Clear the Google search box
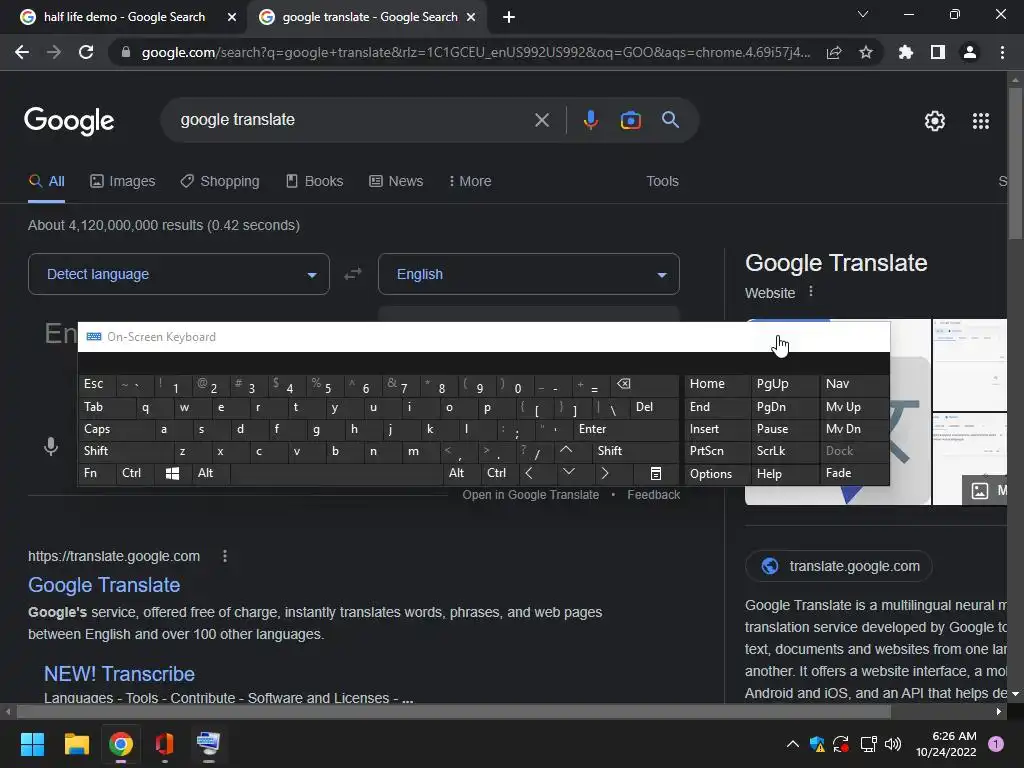1024x768 pixels. click(x=542, y=120)
